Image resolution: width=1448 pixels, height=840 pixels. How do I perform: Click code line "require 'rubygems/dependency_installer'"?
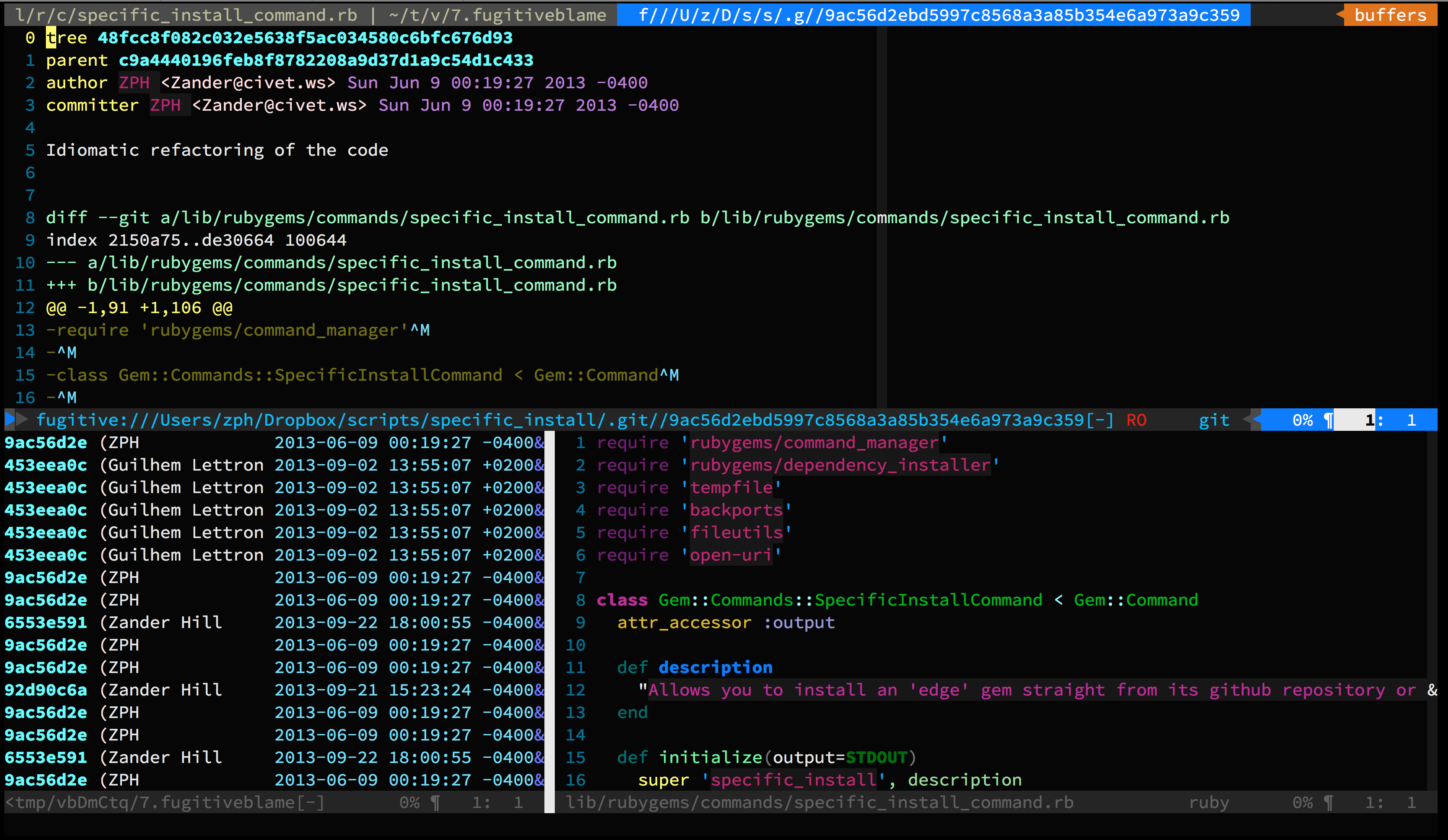click(x=798, y=465)
